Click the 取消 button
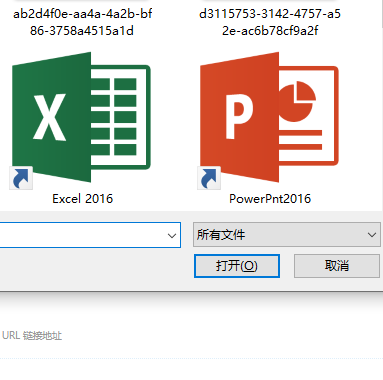 click(x=337, y=266)
